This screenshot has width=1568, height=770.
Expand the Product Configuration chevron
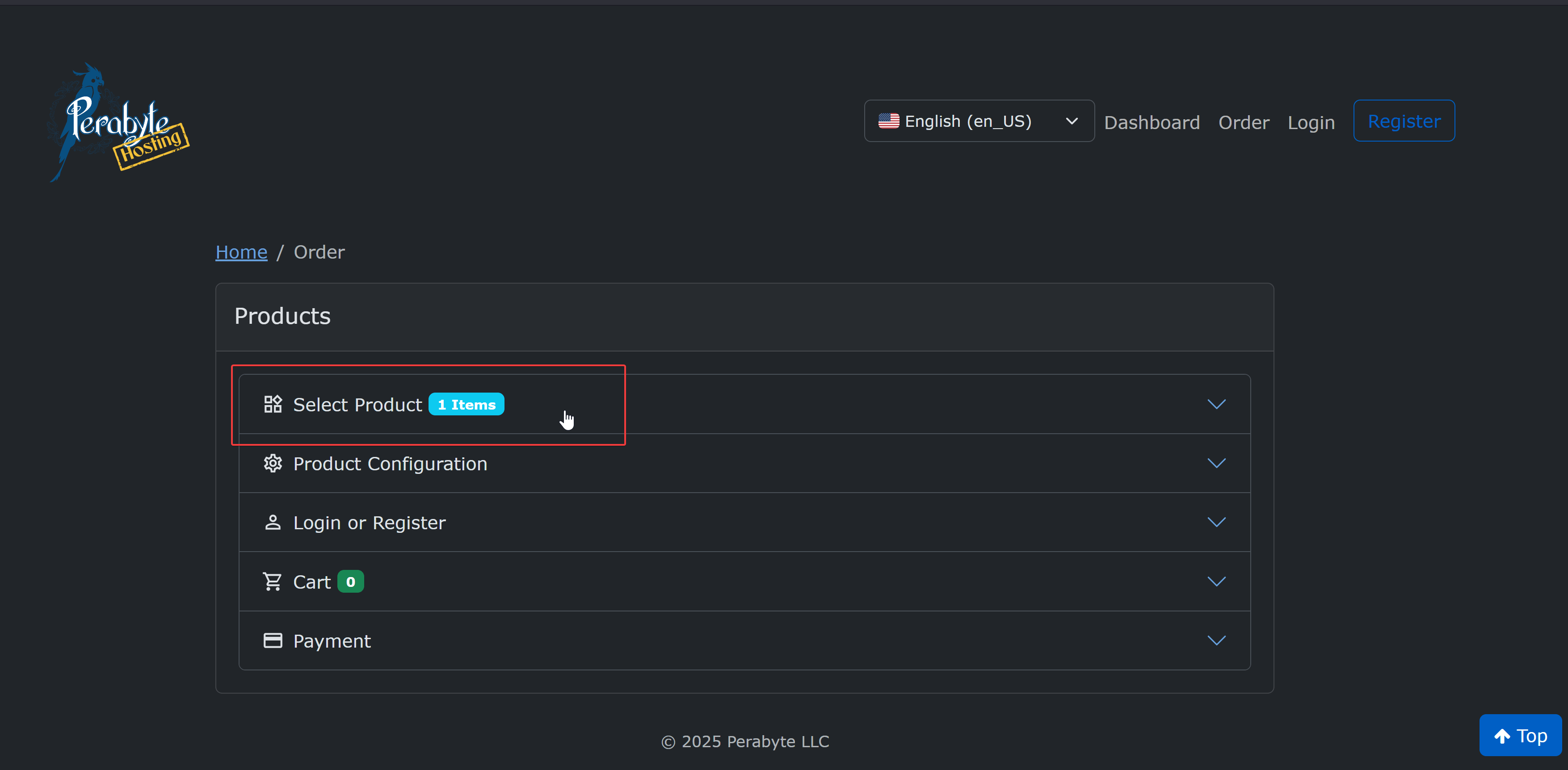[1216, 464]
